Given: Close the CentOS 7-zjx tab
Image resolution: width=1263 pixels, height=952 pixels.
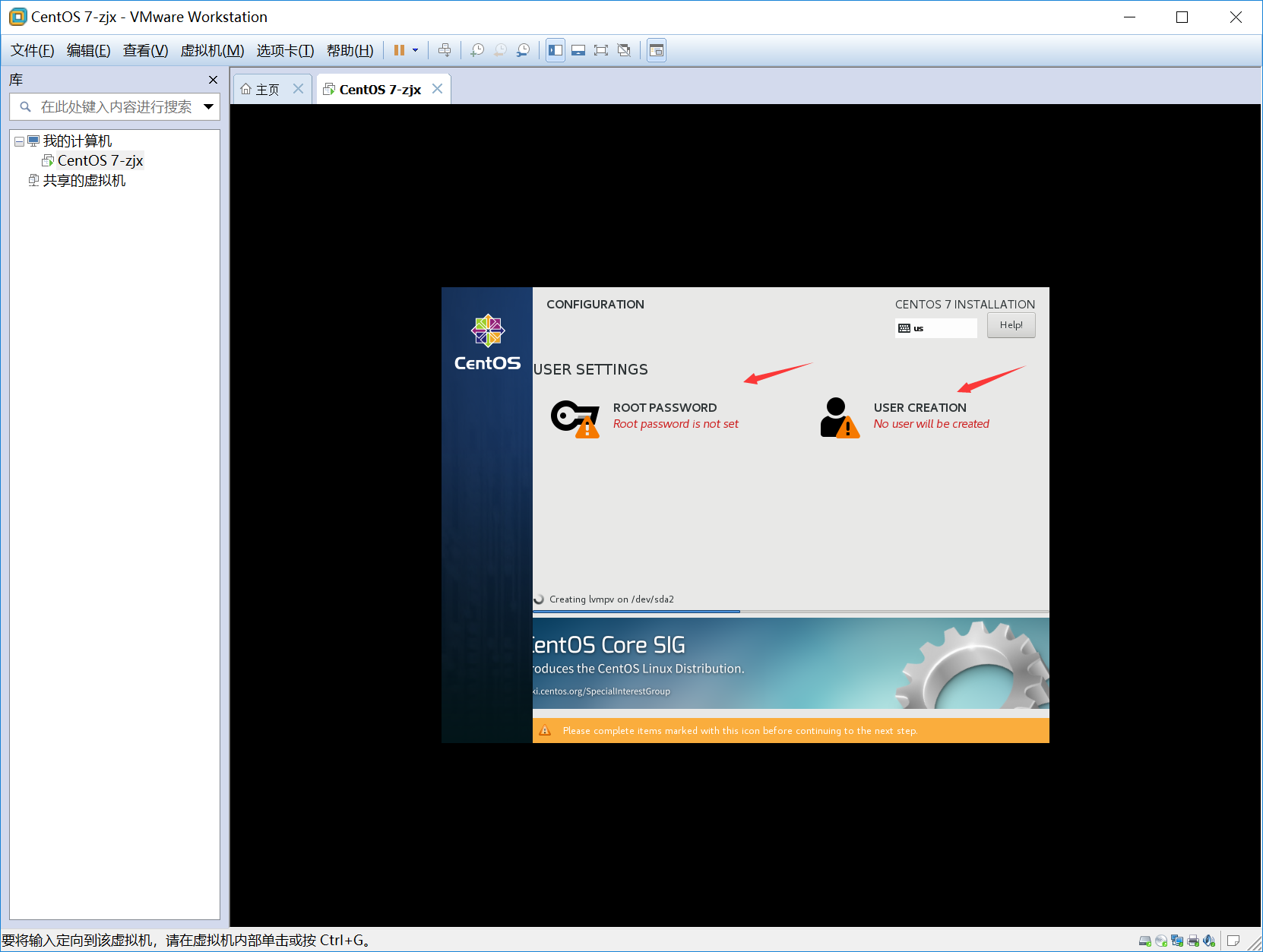Looking at the screenshot, I should tap(438, 89).
